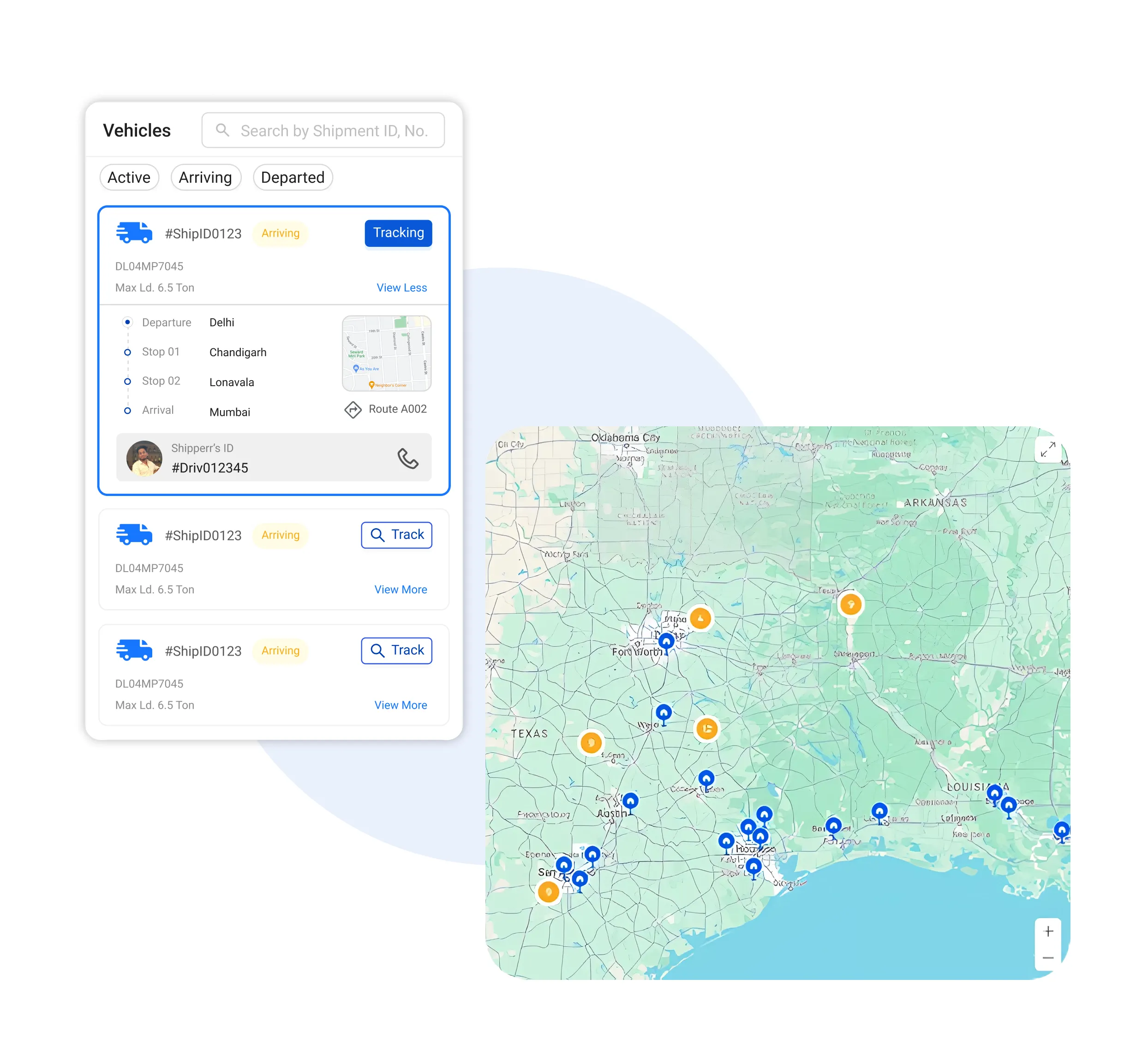Viewport: 1148px width, 1039px height.
Task: Click the Track button on the second shipment
Action: point(396,535)
